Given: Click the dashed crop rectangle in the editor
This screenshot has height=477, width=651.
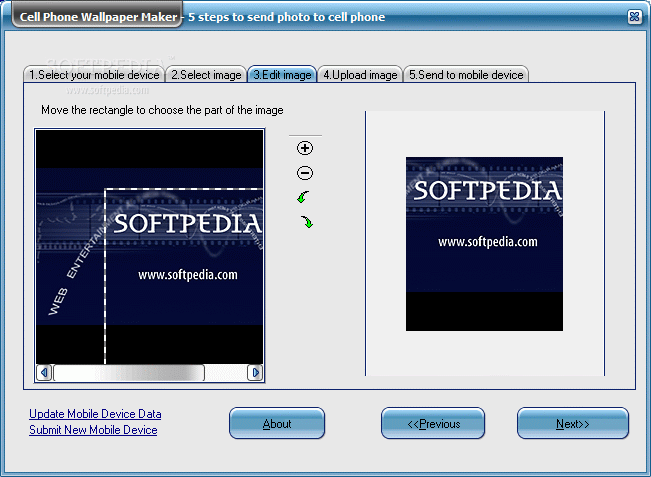Looking at the screenshot, I should (x=184, y=276).
